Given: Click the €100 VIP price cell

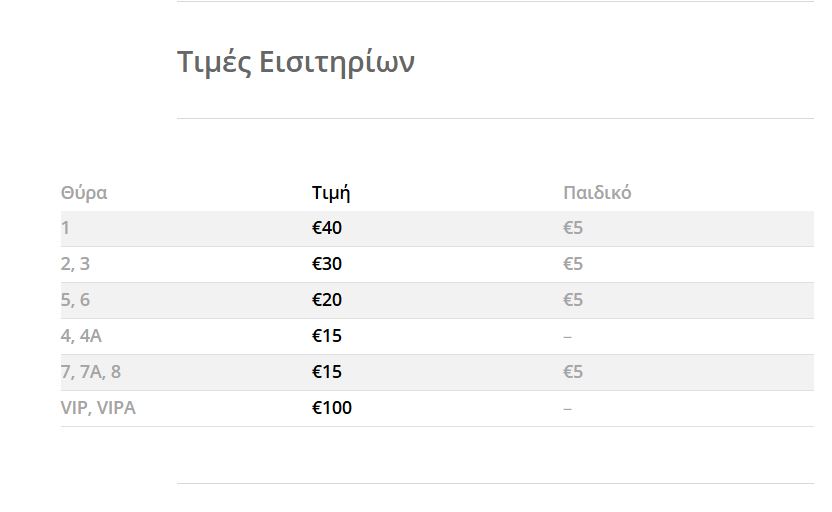Looking at the screenshot, I should pos(332,408).
